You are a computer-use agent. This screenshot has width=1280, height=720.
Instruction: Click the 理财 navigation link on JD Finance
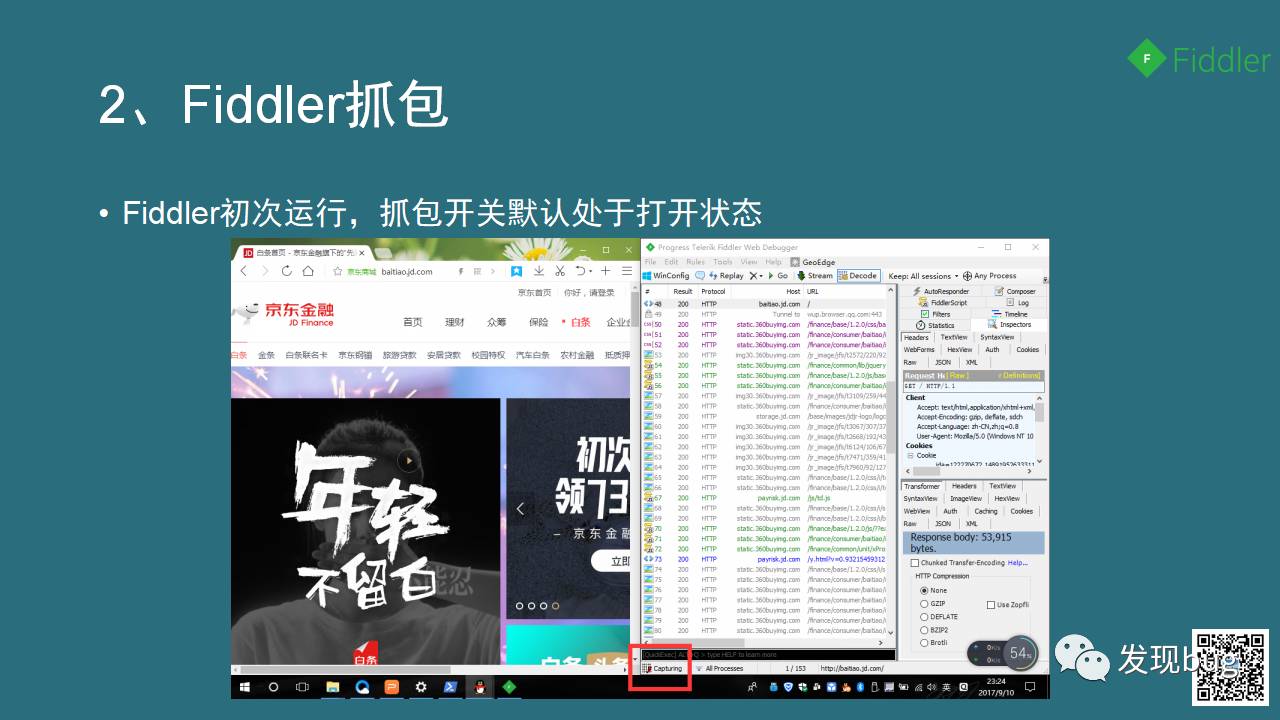click(455, 322)
